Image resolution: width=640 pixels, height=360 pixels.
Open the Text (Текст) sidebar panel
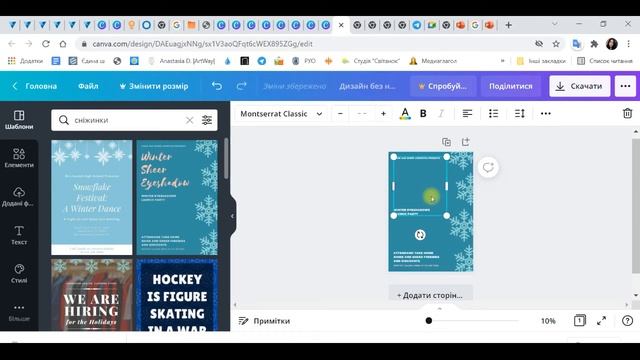(19, 235)
